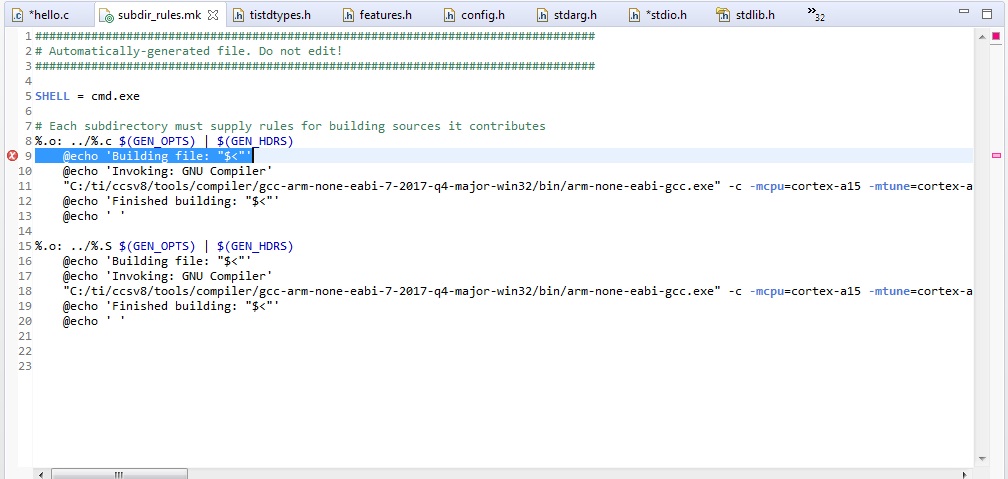Click the tistdtypes.h file icon
Viewport: 1008px width, 479px height.
[x=239, y=15]
